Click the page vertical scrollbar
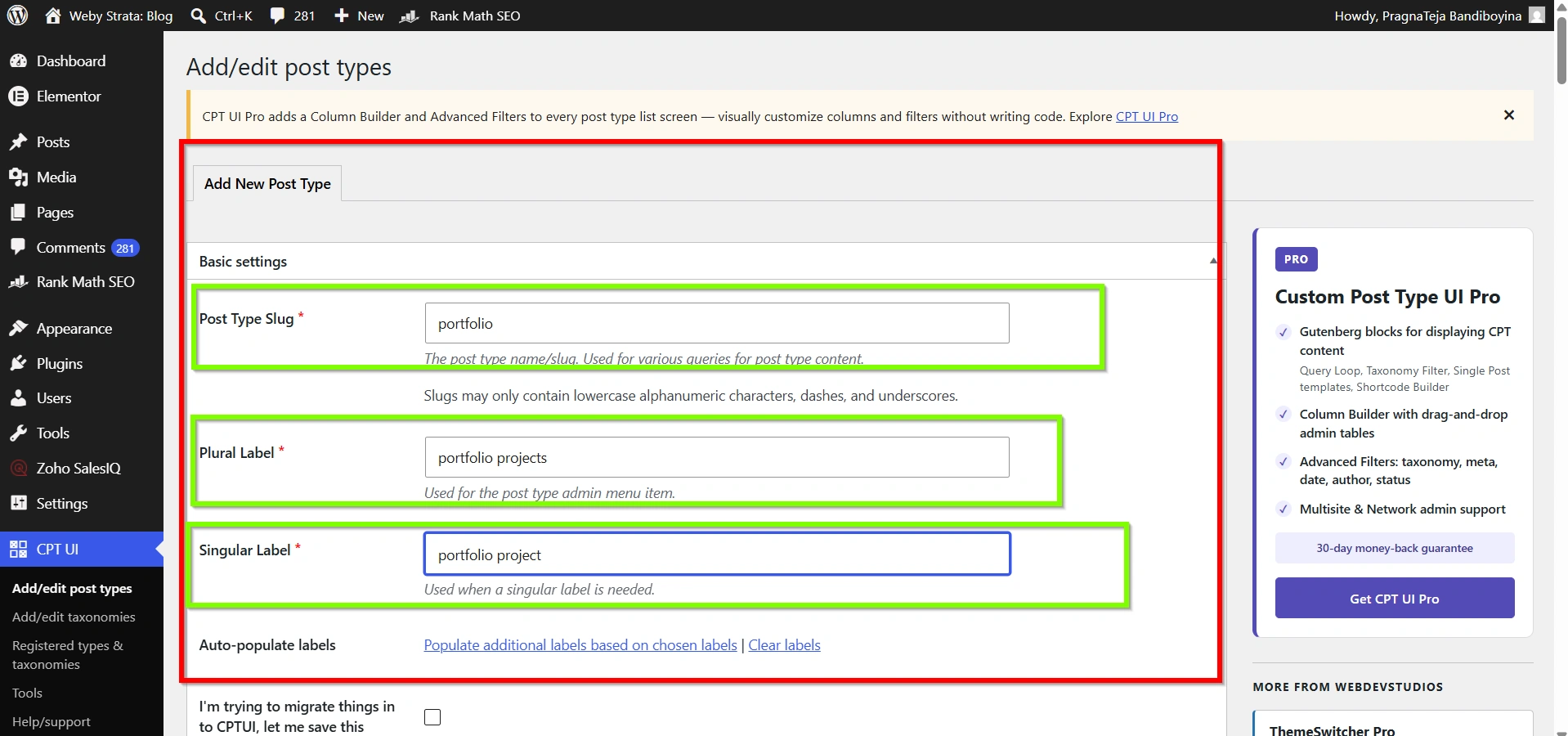 tap(1561, 49)
